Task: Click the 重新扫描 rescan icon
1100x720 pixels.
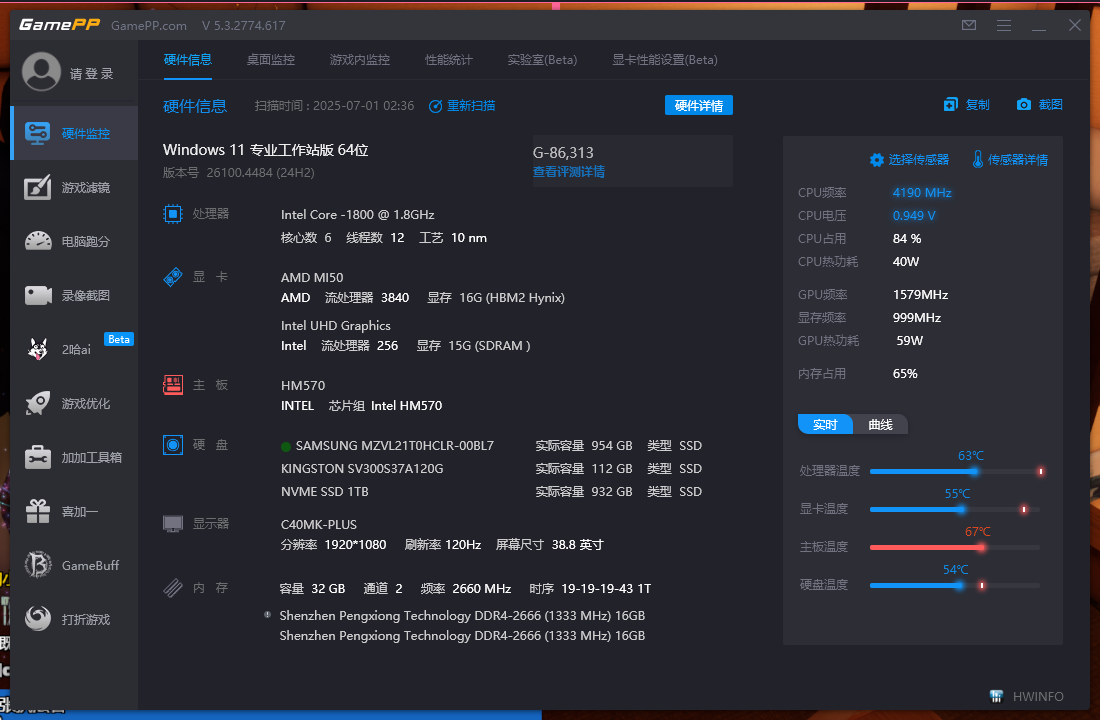Action: [436, 106]
